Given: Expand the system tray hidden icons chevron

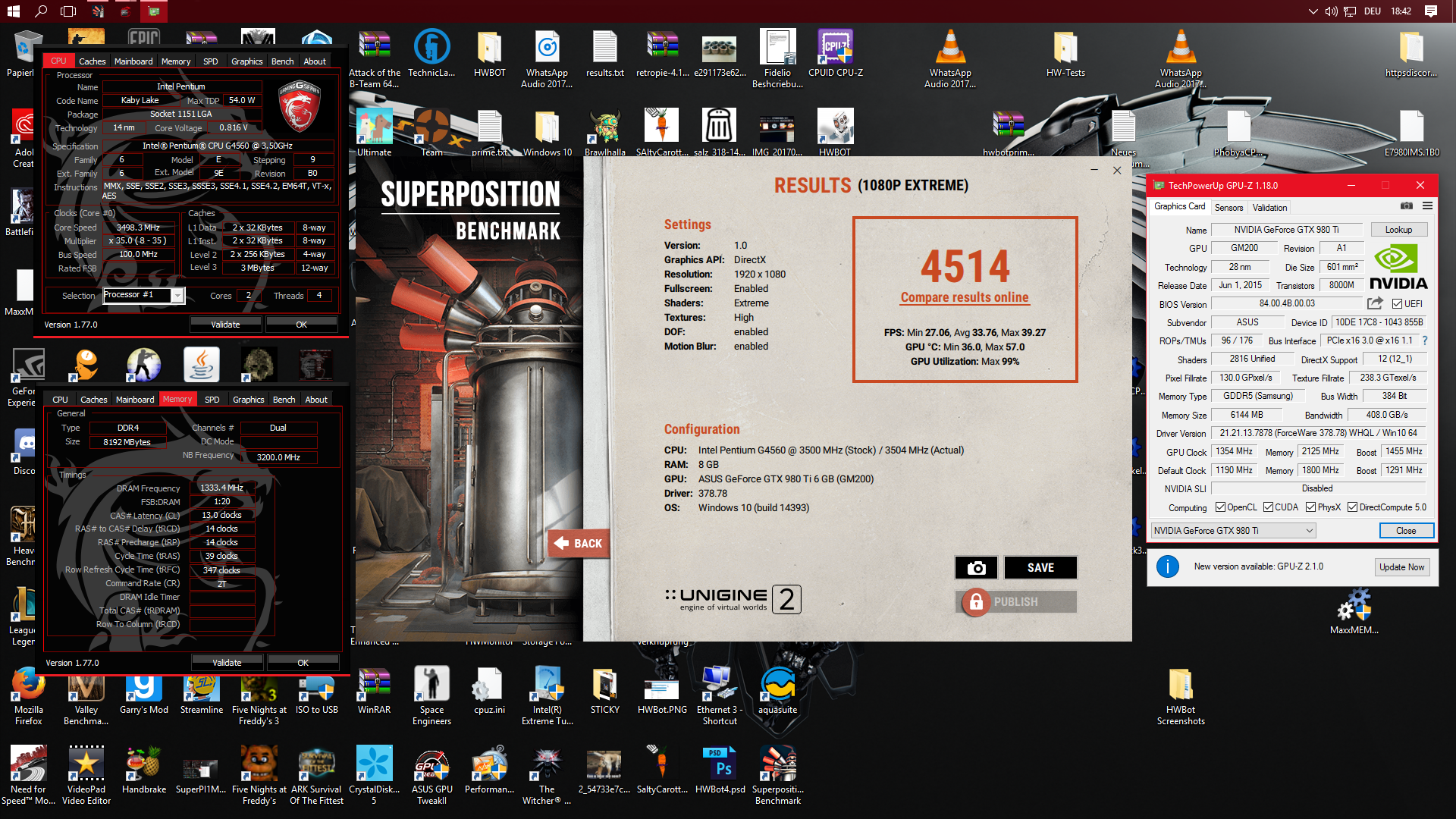Looking at the screenshot, I should [1313, 11].
